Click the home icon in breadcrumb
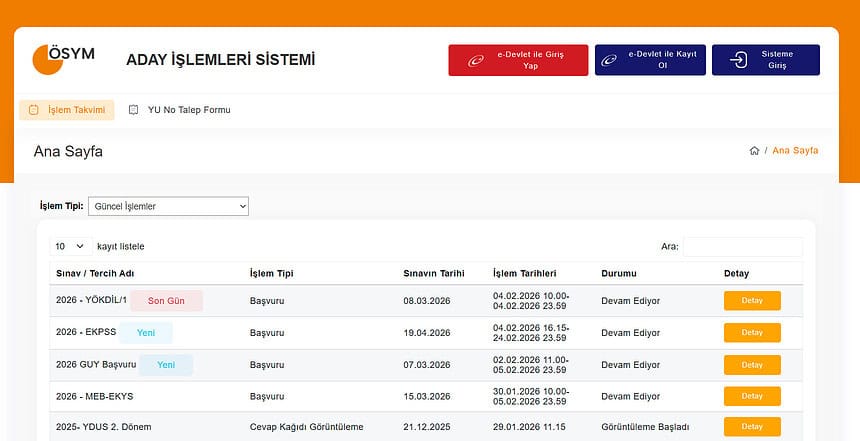Screen dimensions: 860x441 (754, 151)
